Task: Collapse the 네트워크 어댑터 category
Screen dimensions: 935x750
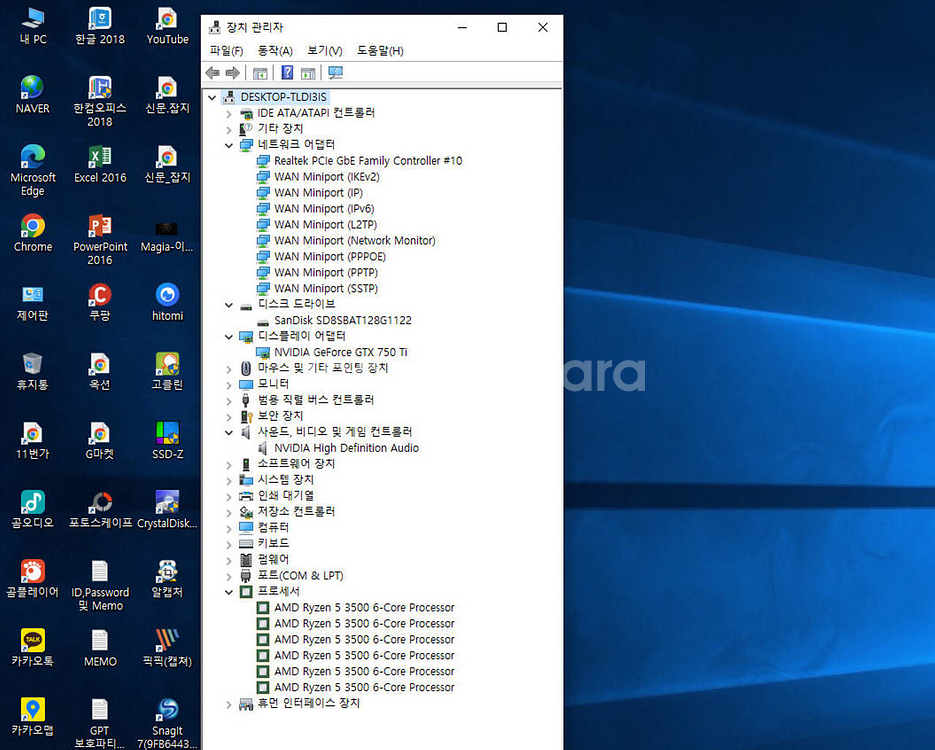Action: [x=228, y=145]
